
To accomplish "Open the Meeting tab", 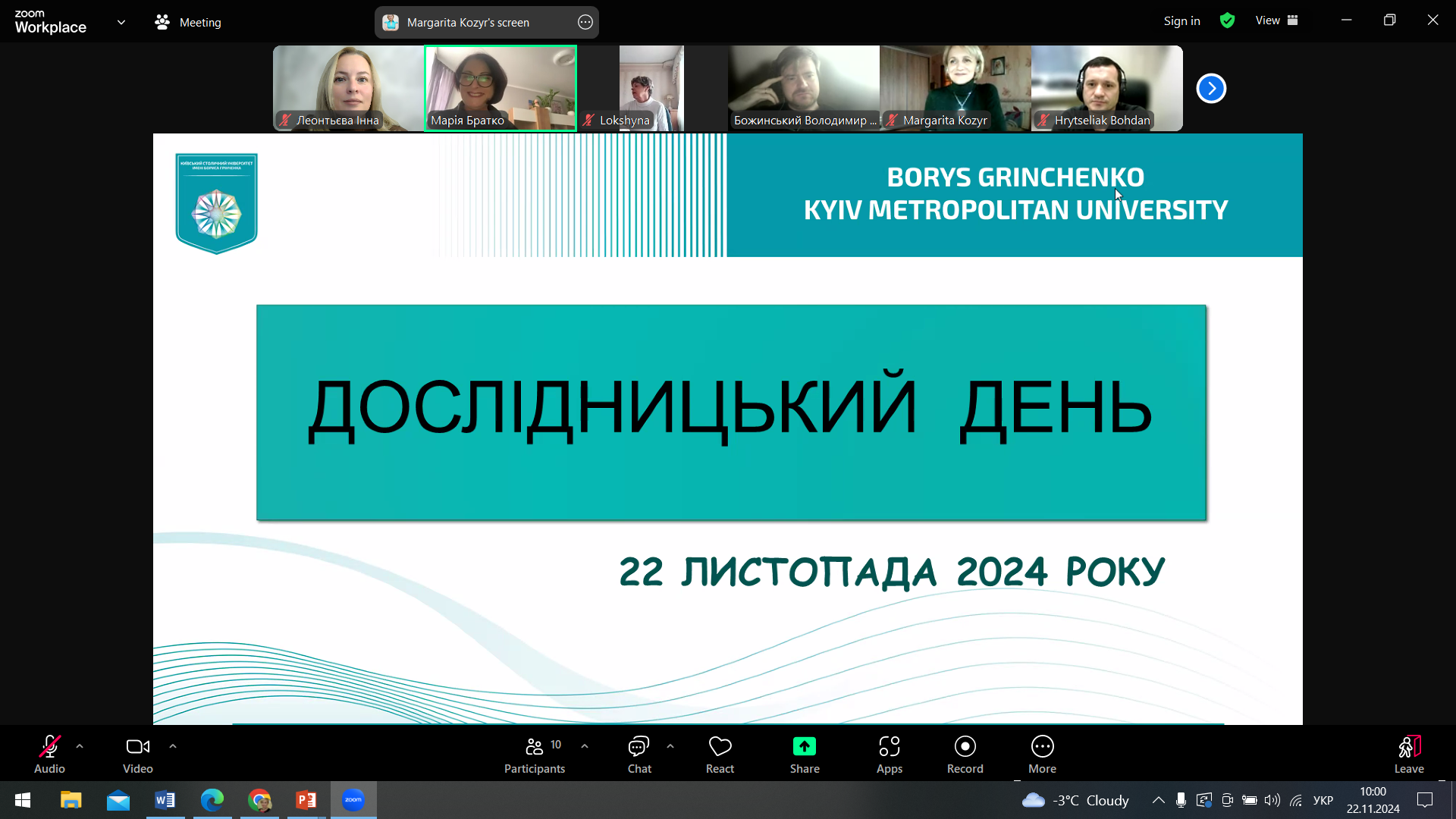I will 188,22.
